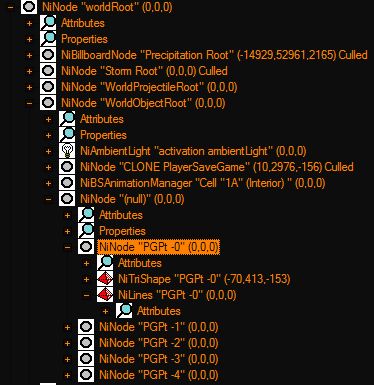This screenshot has width=374, height=385.
Task: Click the NiAmbientLight lightbulb icon
Action: (x=67, y=151)
